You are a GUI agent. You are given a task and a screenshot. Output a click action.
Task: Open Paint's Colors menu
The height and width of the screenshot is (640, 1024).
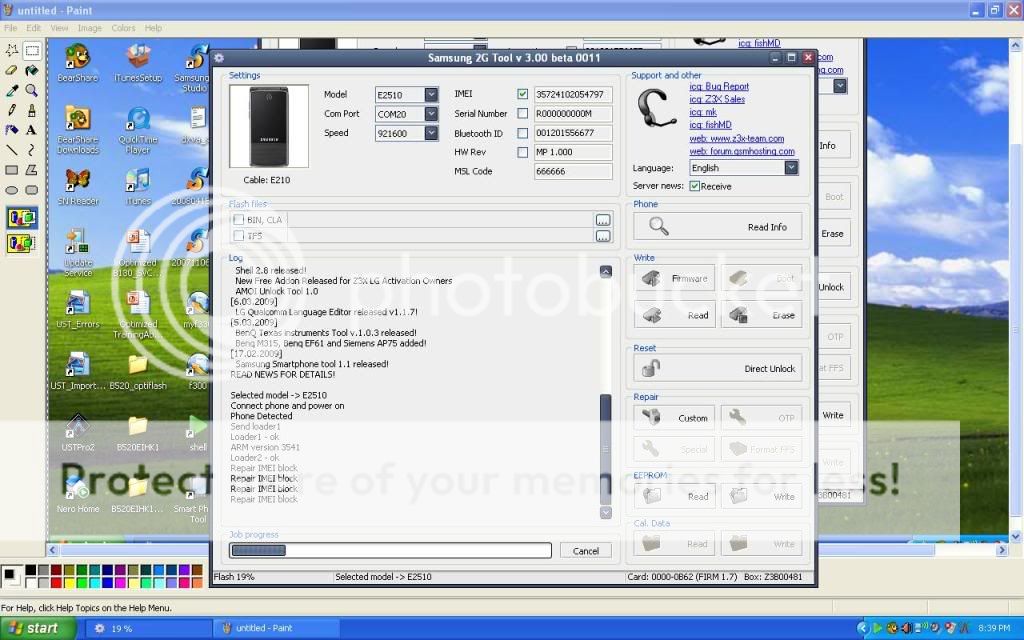pyautogui.click(x=123, y=28)
